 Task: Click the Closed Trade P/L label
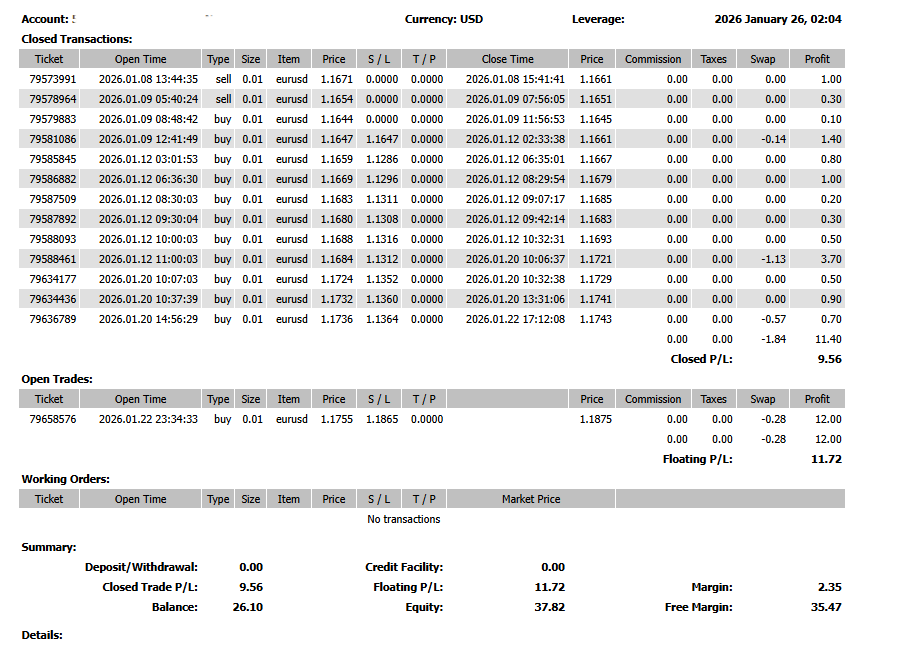[150, 587]
